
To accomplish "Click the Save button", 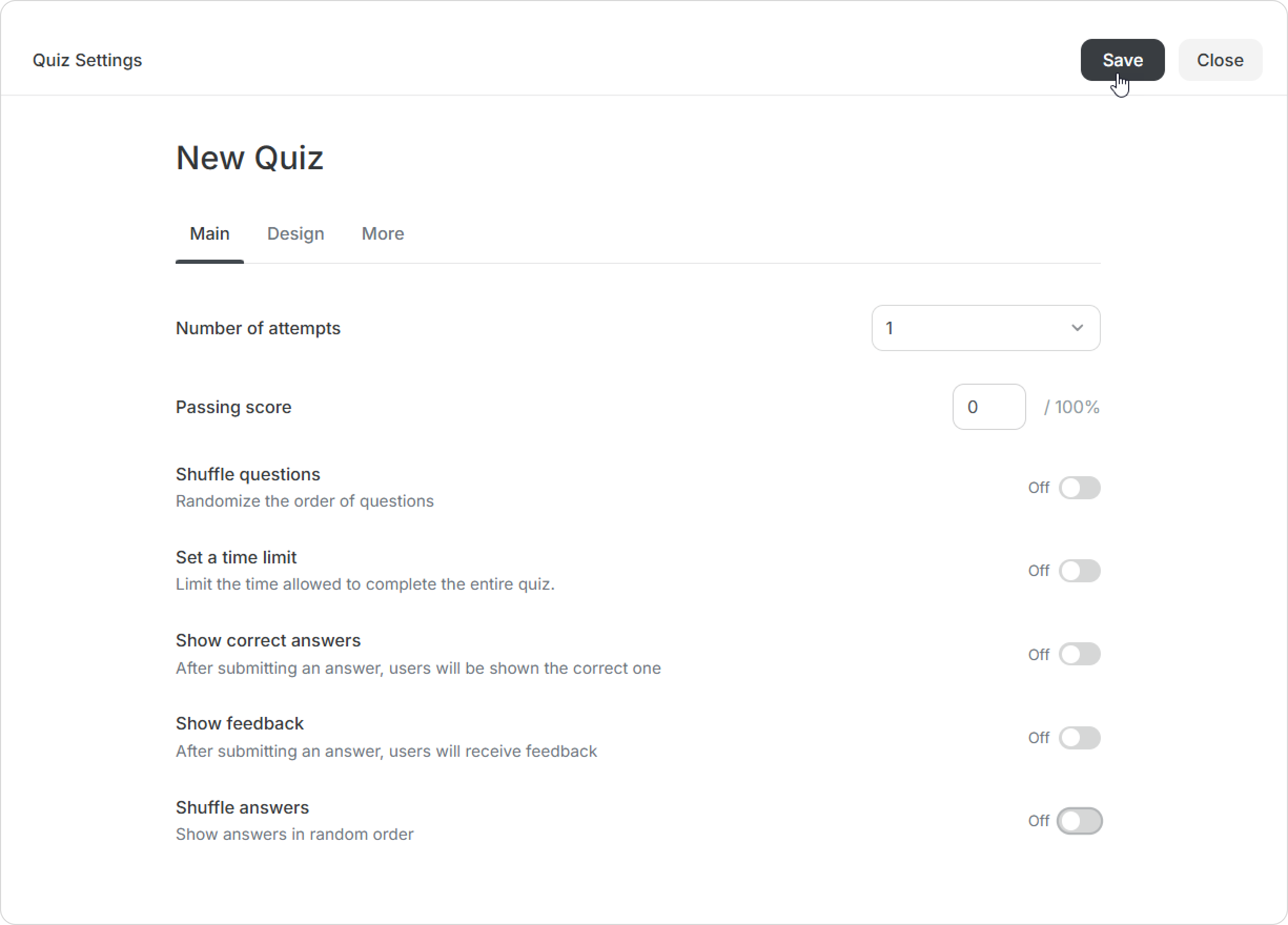I will 1122,60.
